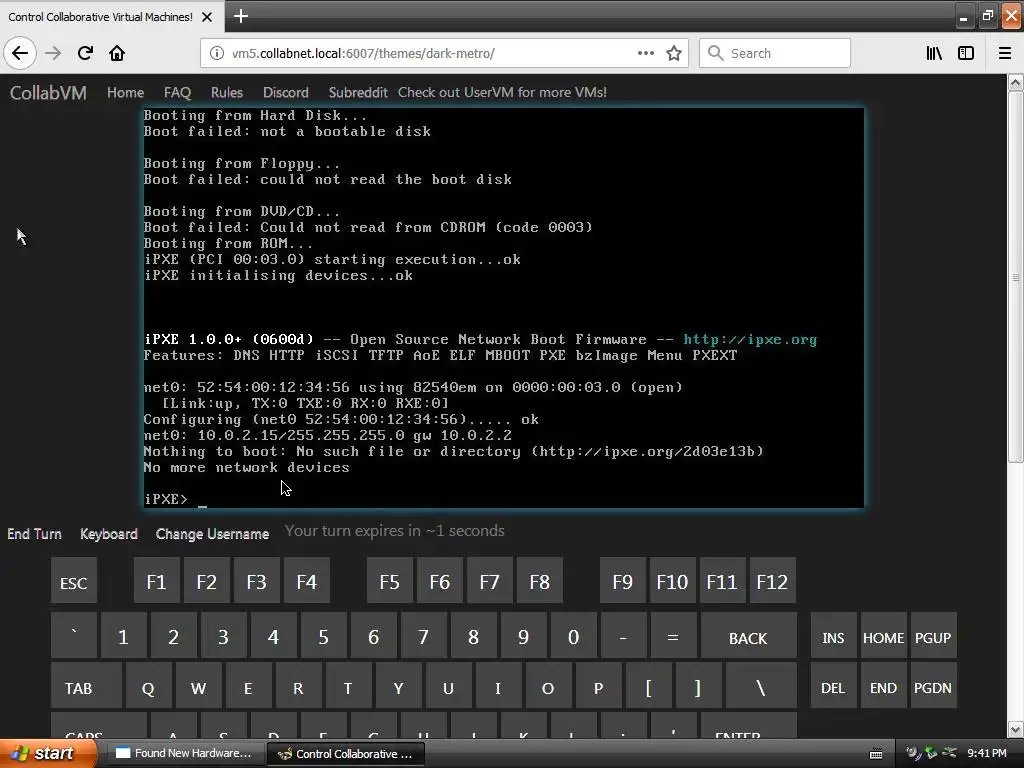The height and width of the screenshot is (768, 1024).
Task: Open the Rules nav item
Action: click(227, 93)
